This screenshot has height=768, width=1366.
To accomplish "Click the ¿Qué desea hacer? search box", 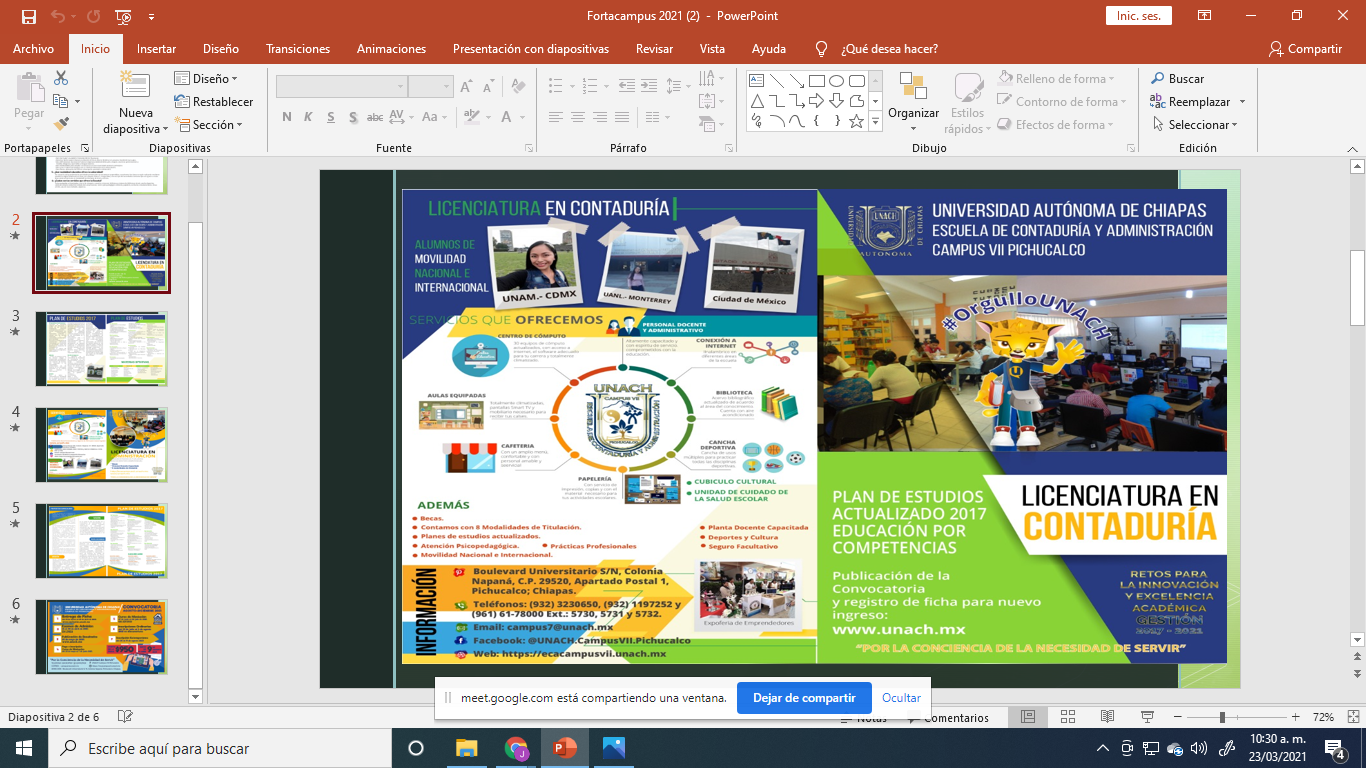I will coord(878,48).
